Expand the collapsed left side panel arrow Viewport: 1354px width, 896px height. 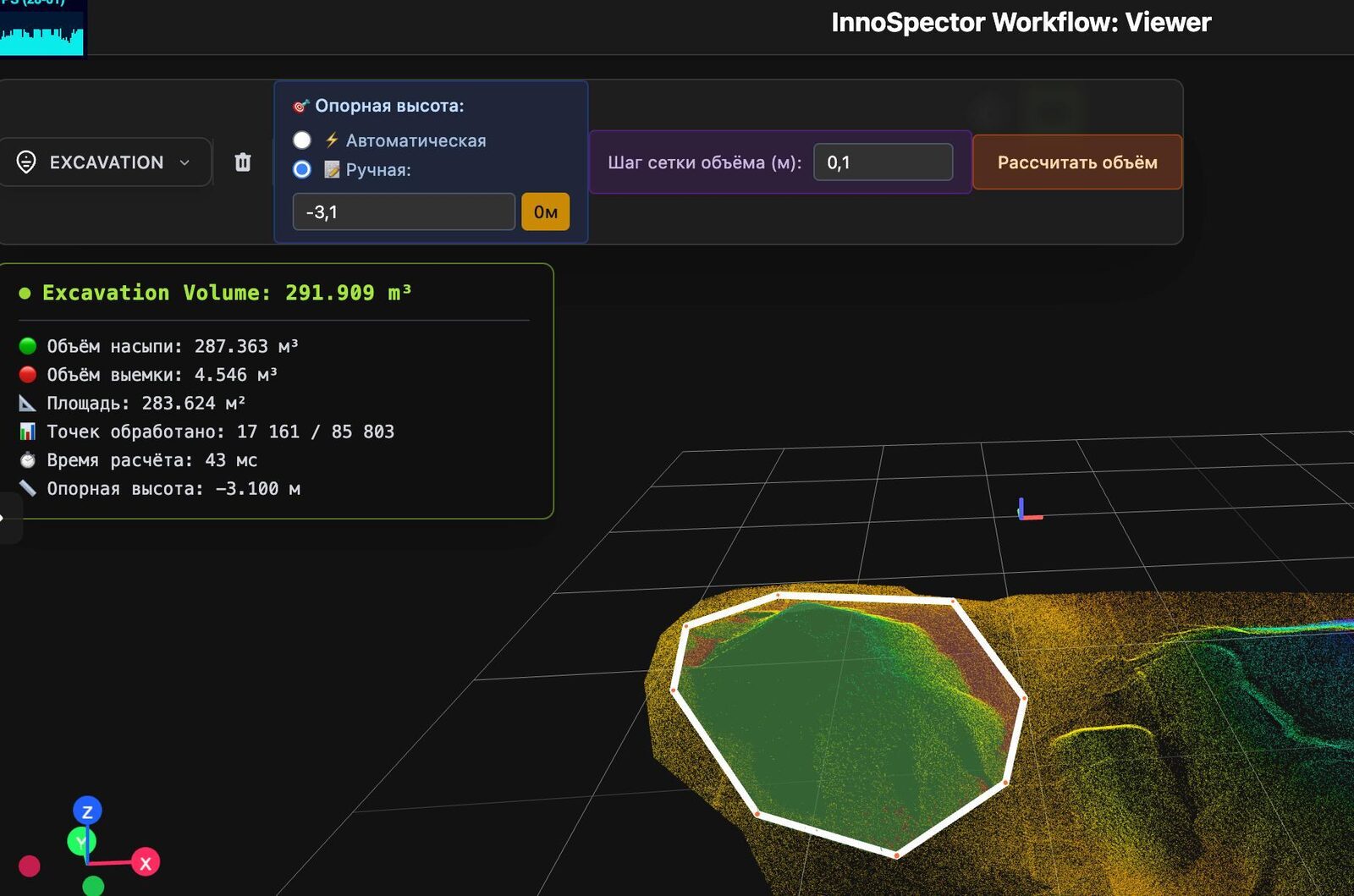click(7, 518)
